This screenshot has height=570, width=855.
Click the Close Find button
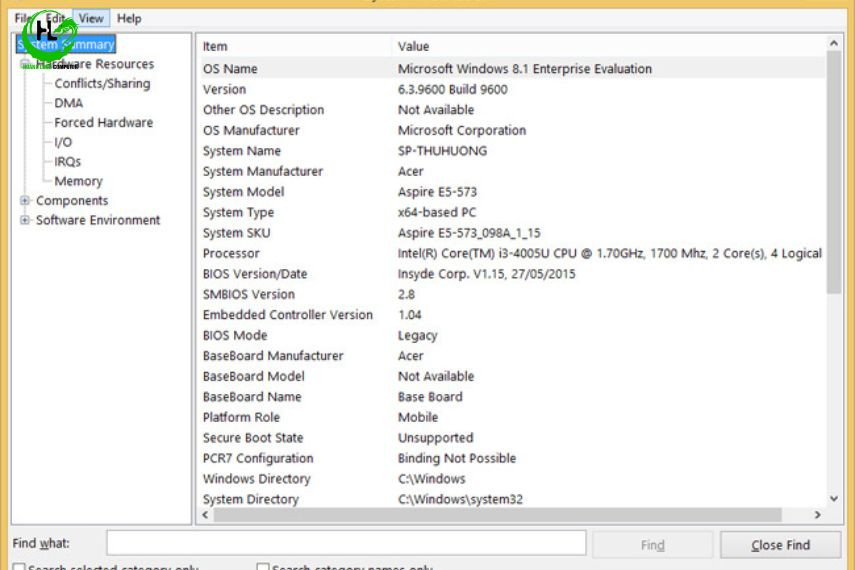780,545
